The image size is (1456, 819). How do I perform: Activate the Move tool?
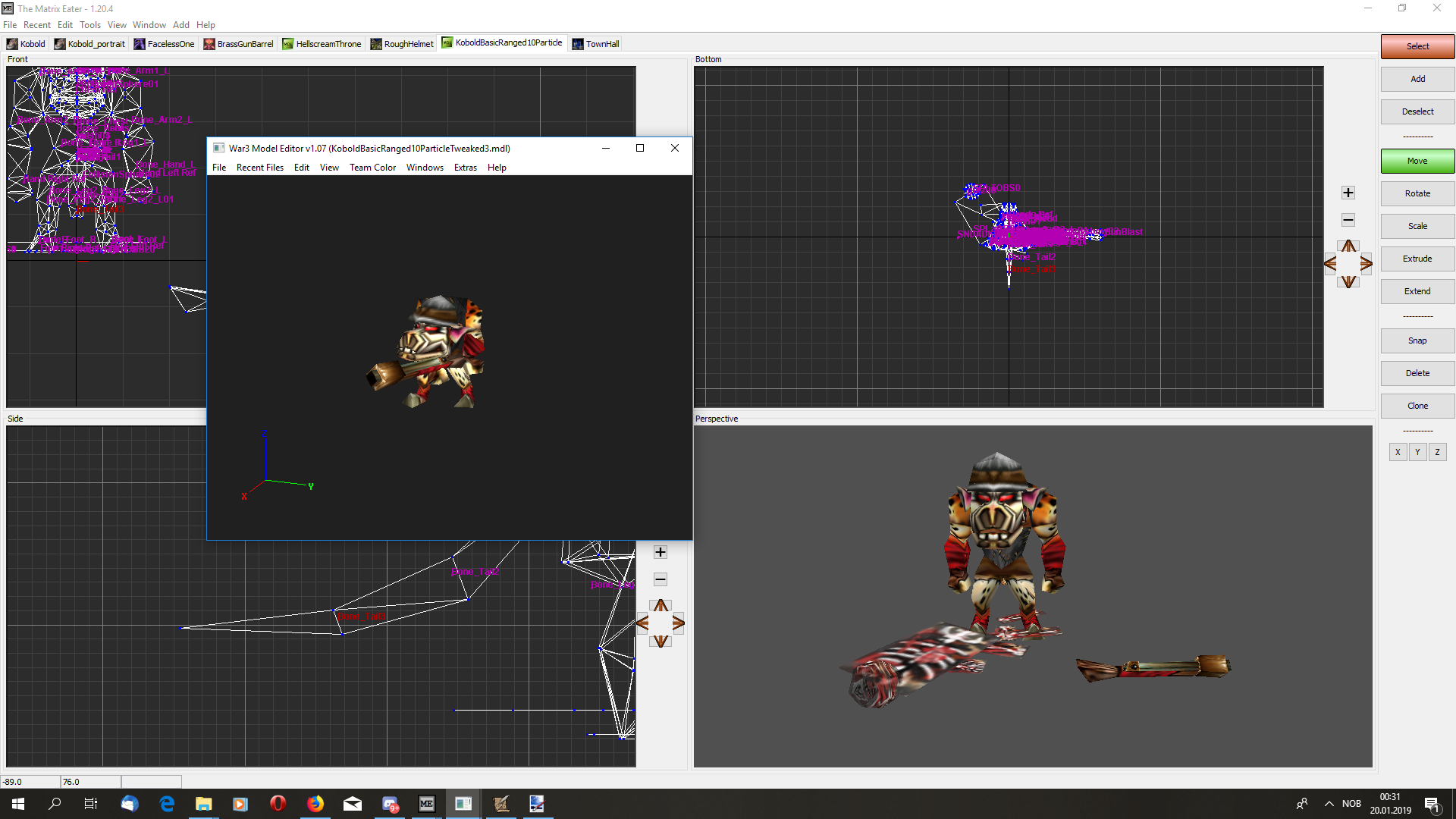point(1417,161)
